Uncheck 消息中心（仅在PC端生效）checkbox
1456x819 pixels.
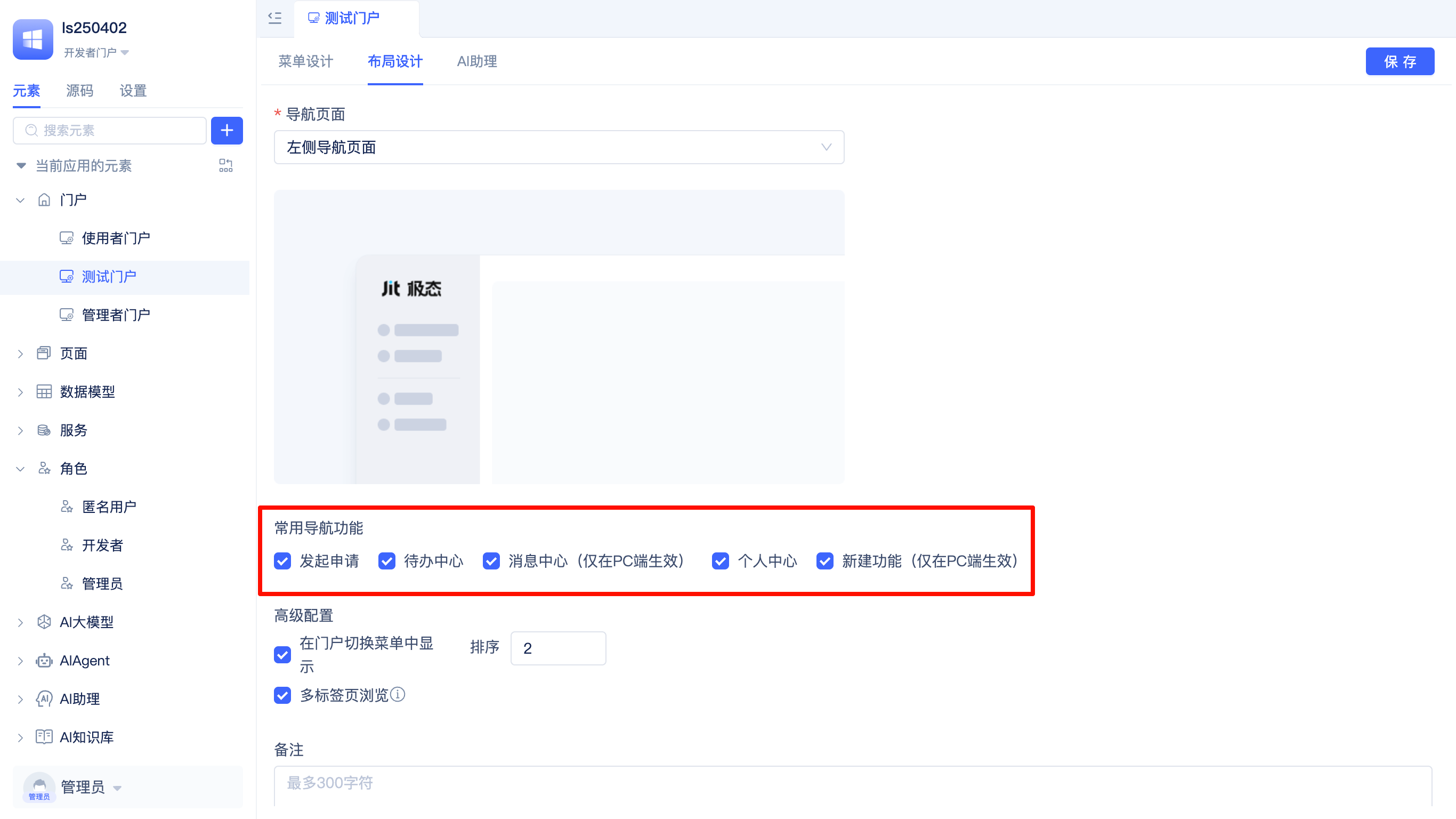[x=491, y=561]
